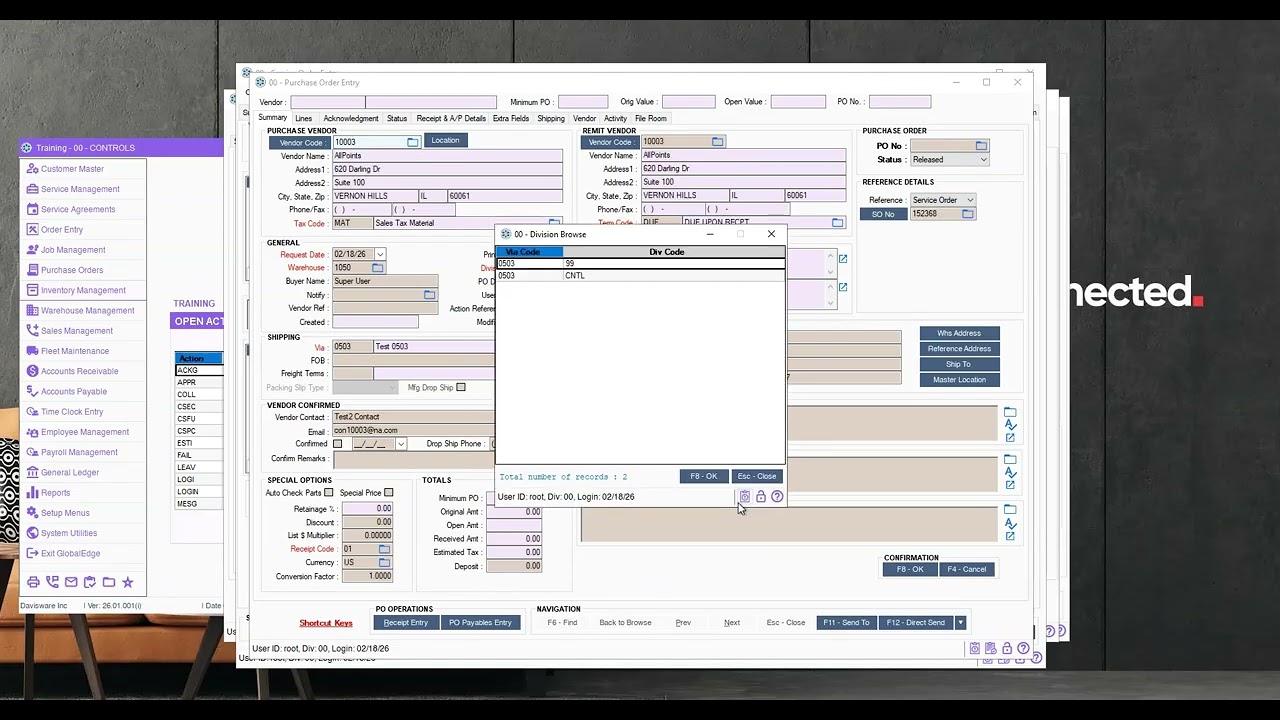
Task: Open the Warehouse lookup folder icon
Action: 377,268
